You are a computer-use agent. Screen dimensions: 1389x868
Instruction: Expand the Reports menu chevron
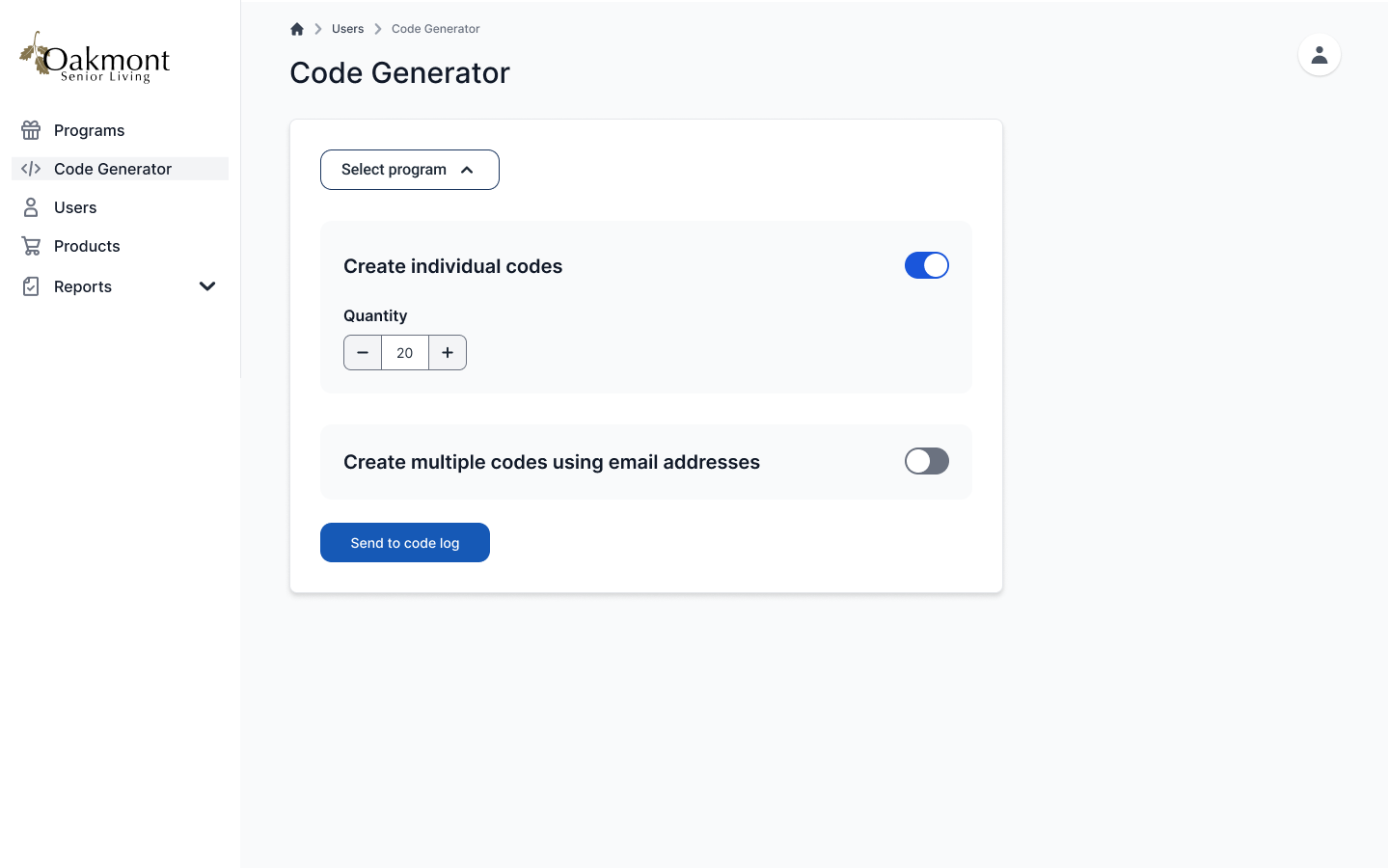(207, 286)
